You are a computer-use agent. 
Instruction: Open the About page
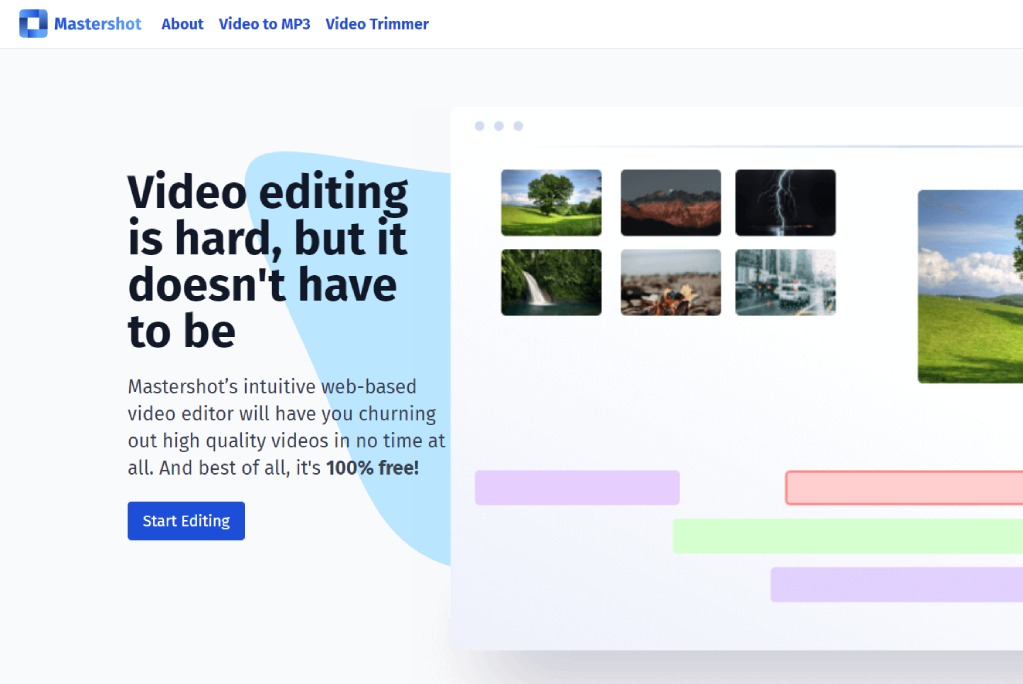coord(181,23)
